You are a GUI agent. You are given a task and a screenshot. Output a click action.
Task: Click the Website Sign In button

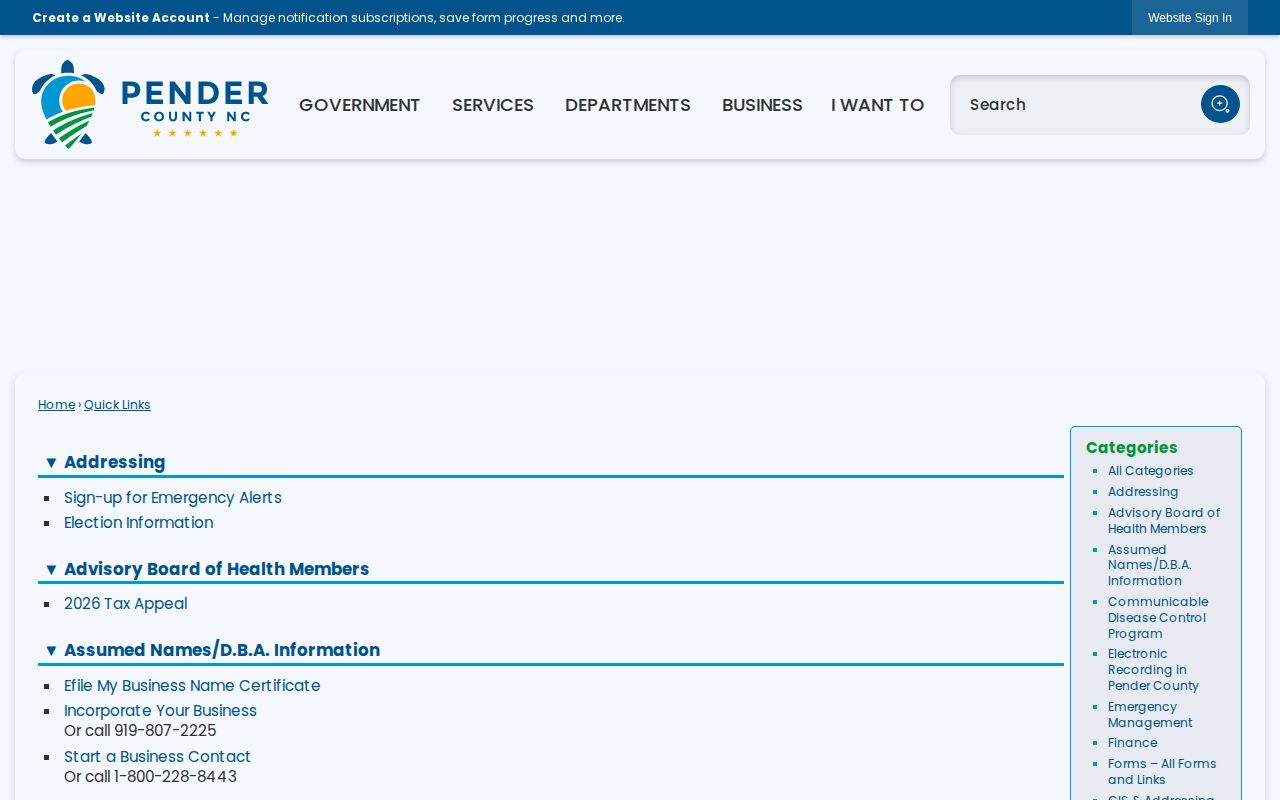tap(1190, 18)
